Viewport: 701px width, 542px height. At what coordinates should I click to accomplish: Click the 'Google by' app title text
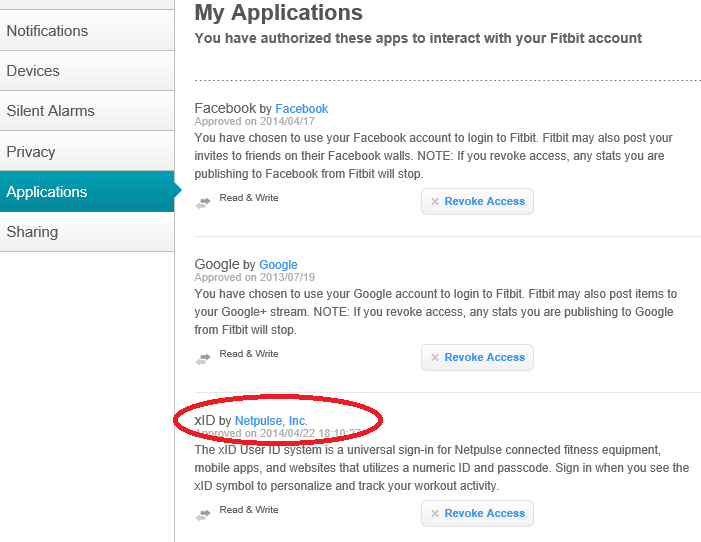tap(225, 264)
